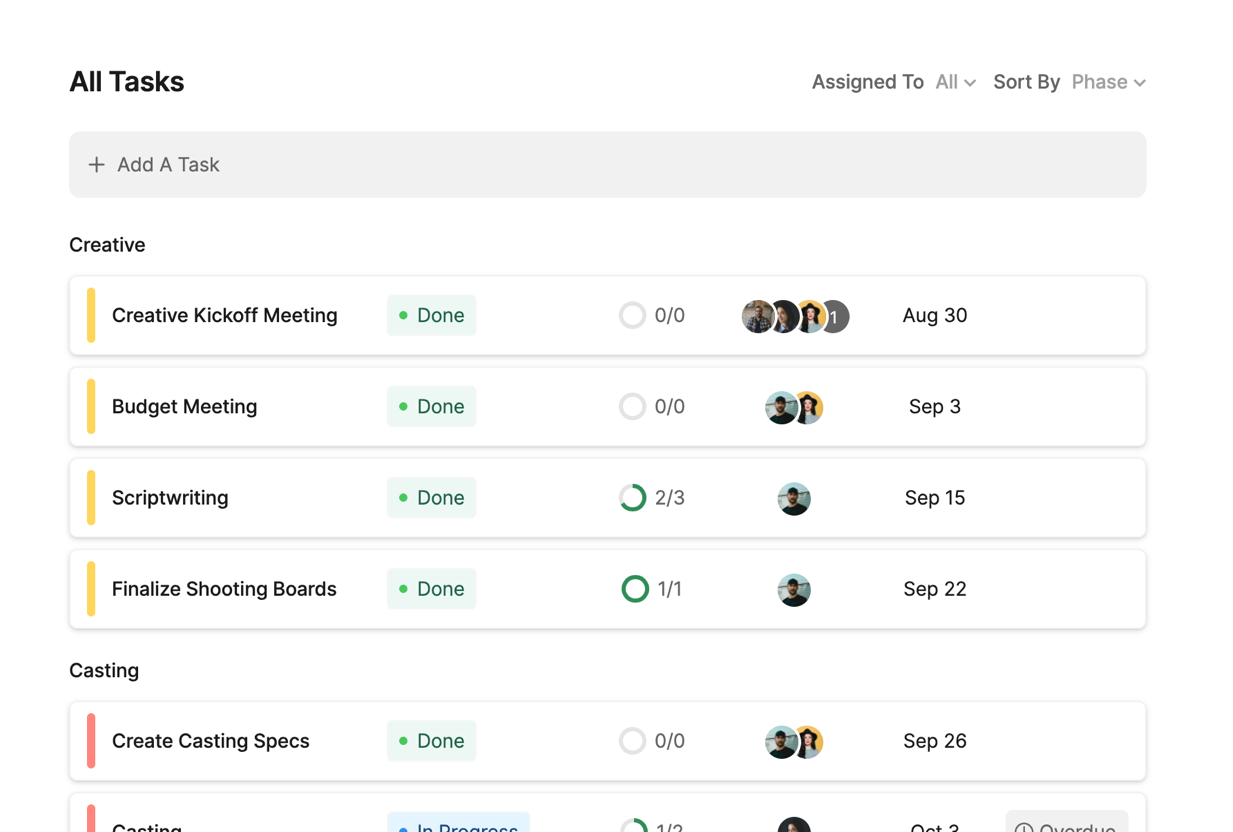
Task: Click the Finalize Shooting Boards assignee avatar
Action: 794,589
